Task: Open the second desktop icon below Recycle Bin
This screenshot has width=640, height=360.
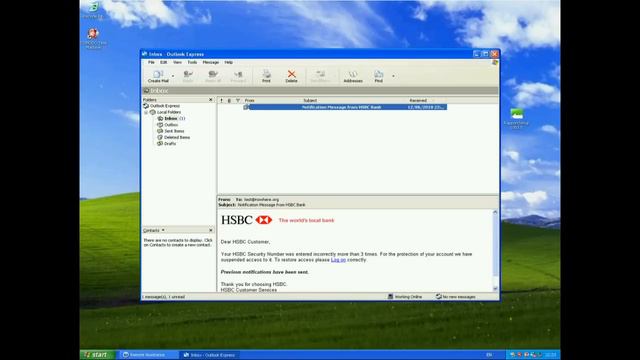Action: click(x=93, y=39)
